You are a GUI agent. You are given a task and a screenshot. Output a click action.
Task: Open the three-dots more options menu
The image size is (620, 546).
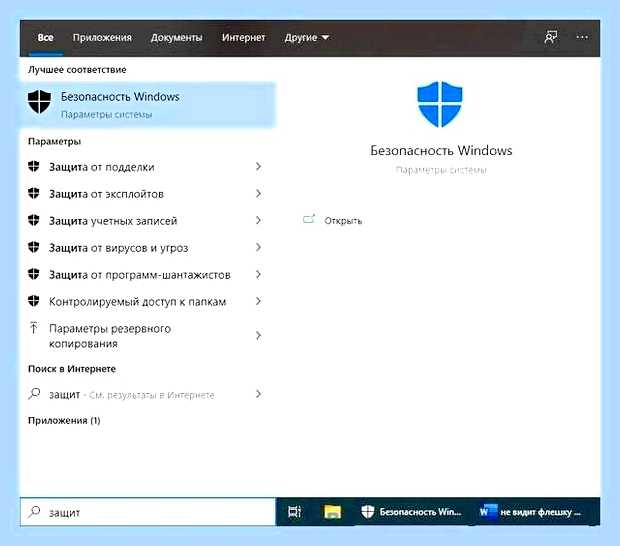[582, 37]
